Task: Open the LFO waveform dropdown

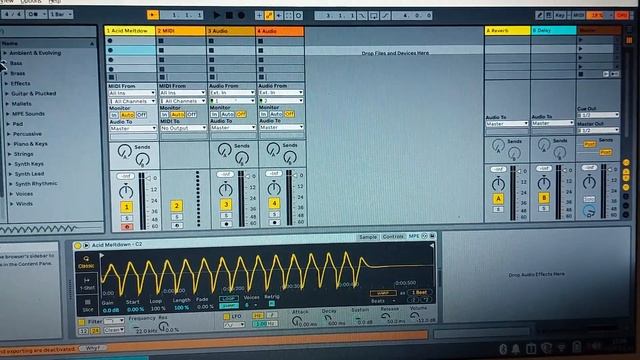Action: pyautogui.click(x=234, y=325)
